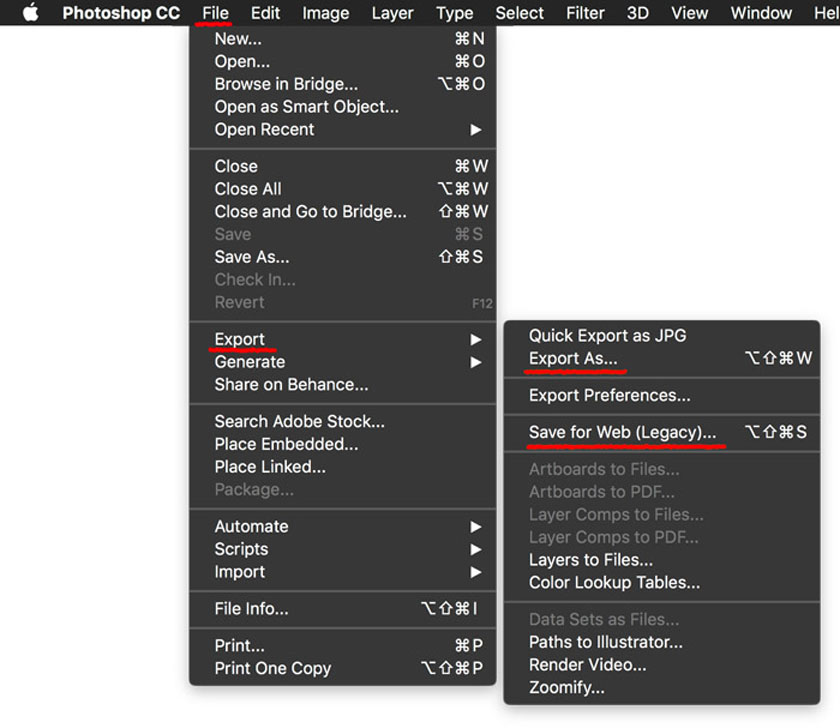840x728 pixels.
Task: Choose Place Embedded...
Action: 343,444
